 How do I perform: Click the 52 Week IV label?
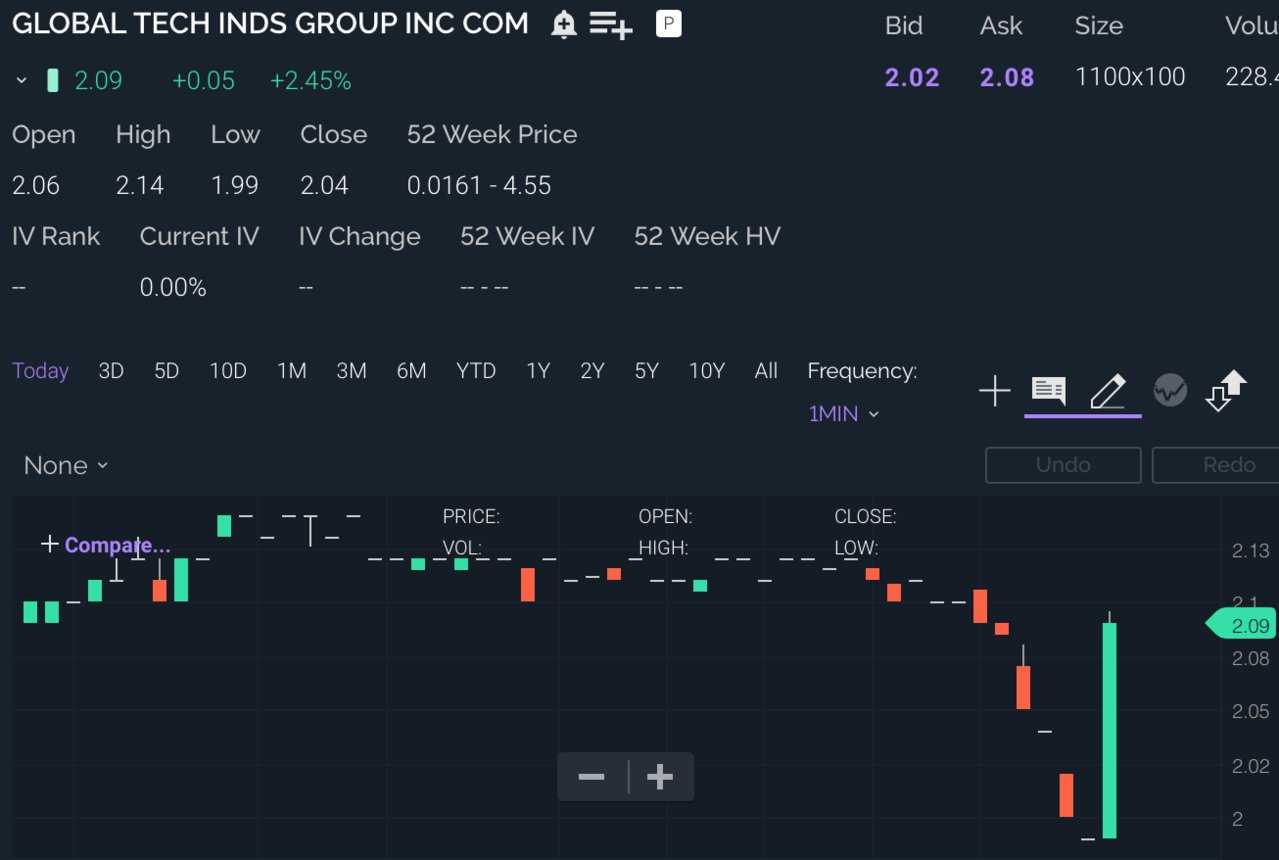tap(527, 237)
